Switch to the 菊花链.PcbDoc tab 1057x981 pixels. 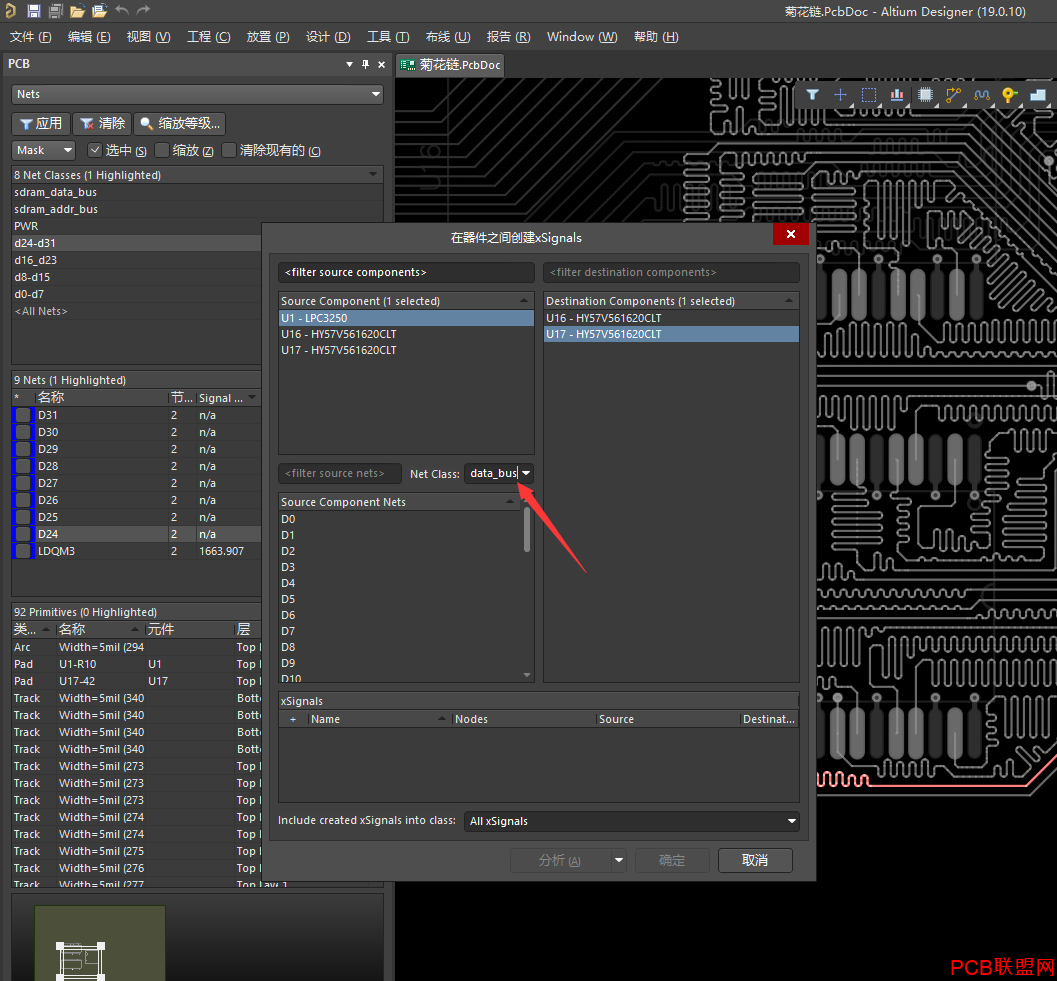coord(450,65)
